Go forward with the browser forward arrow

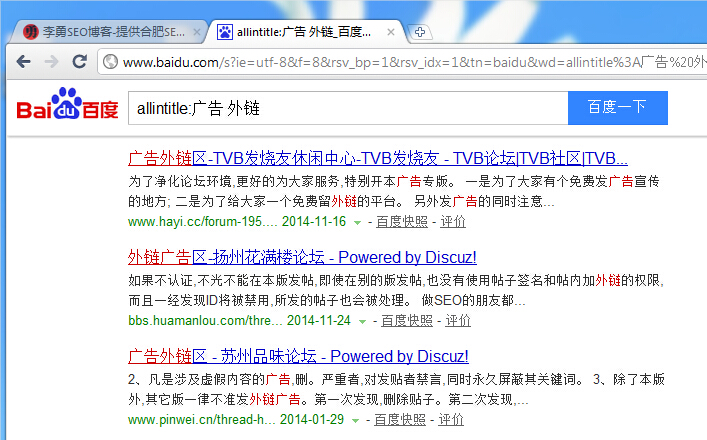click(x=51, y=61)
